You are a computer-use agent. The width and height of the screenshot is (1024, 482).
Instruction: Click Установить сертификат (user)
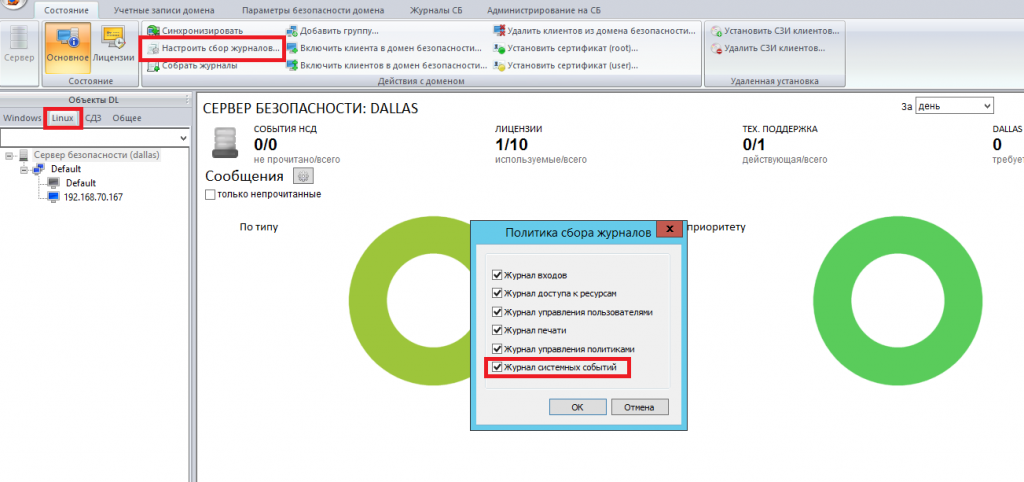coord(566,66)
